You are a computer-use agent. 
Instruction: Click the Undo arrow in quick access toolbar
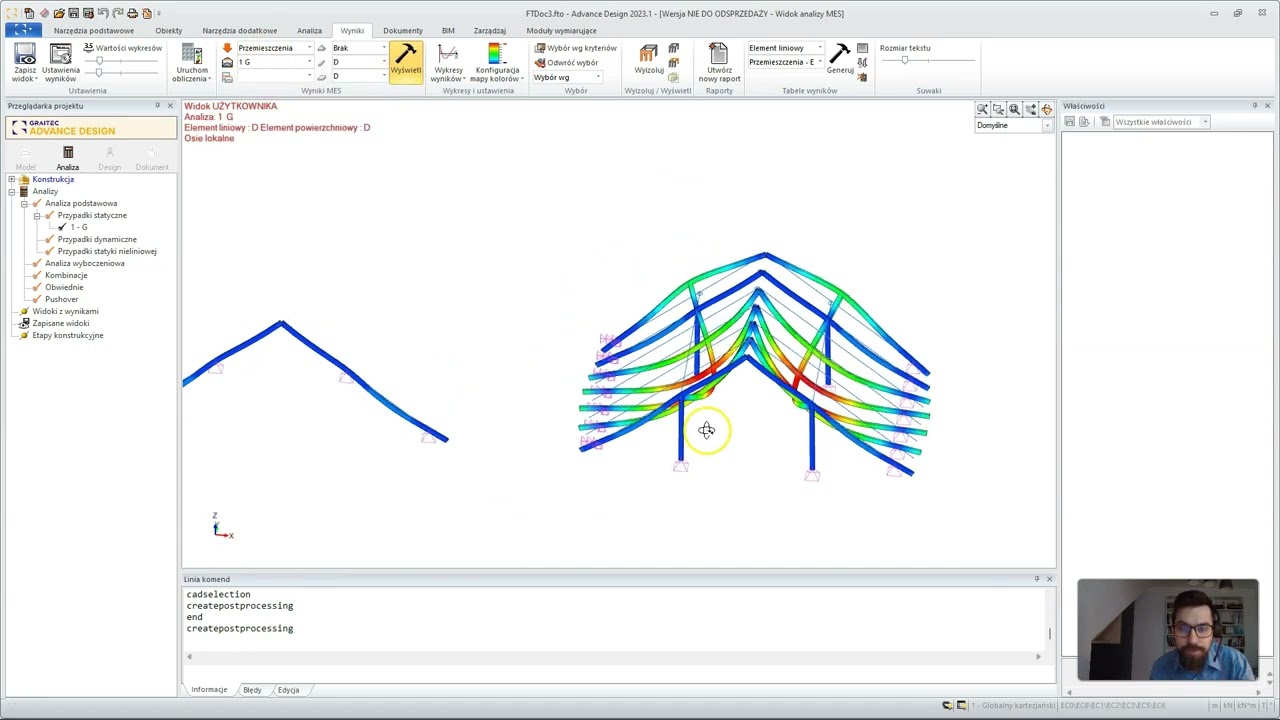pyautogui.click(x=103, y=13)
